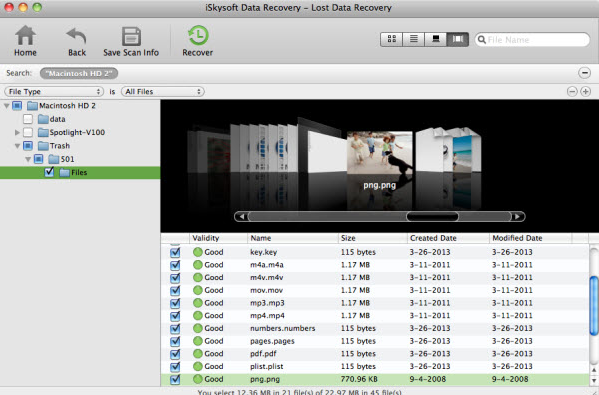Viewport: 599px width, 395px height.
Task: Check the data folder checkbox
Action: 28,119
